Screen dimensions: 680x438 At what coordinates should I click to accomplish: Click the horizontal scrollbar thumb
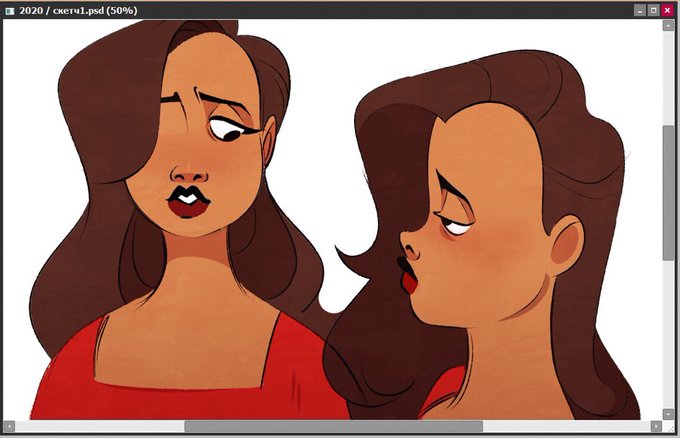333,427
